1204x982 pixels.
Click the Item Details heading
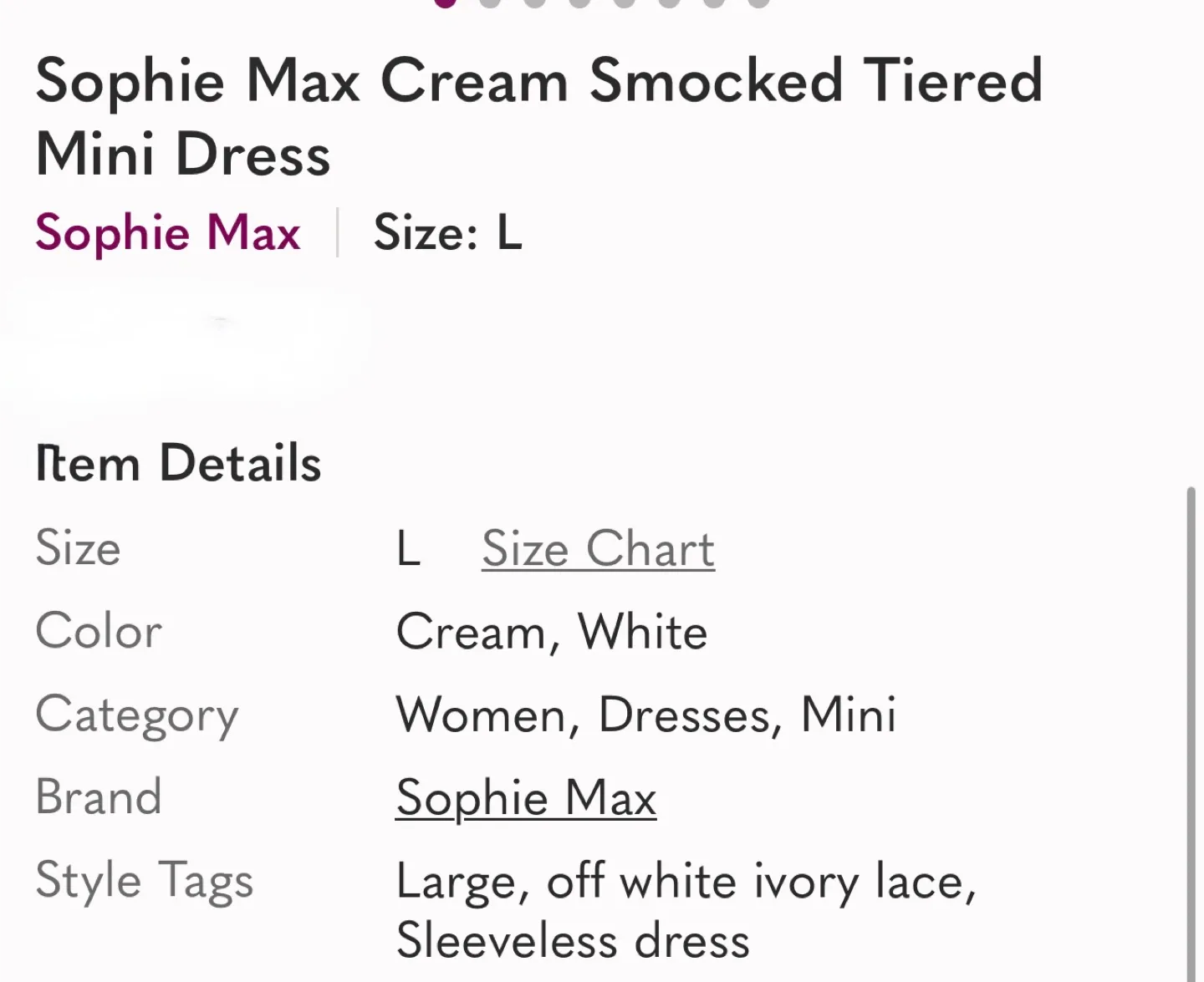click(x=178, y=463)
